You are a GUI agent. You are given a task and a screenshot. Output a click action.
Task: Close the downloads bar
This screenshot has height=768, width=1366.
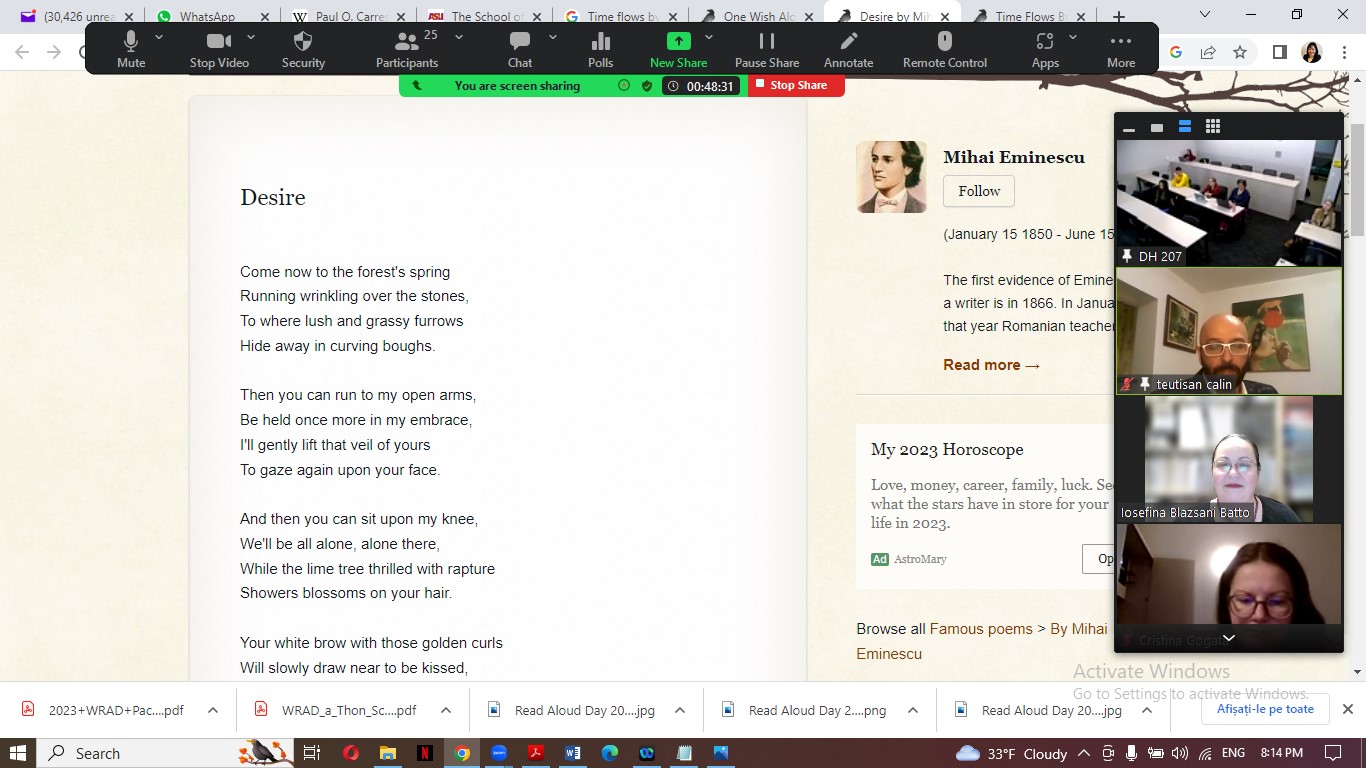click(1347, 709)
